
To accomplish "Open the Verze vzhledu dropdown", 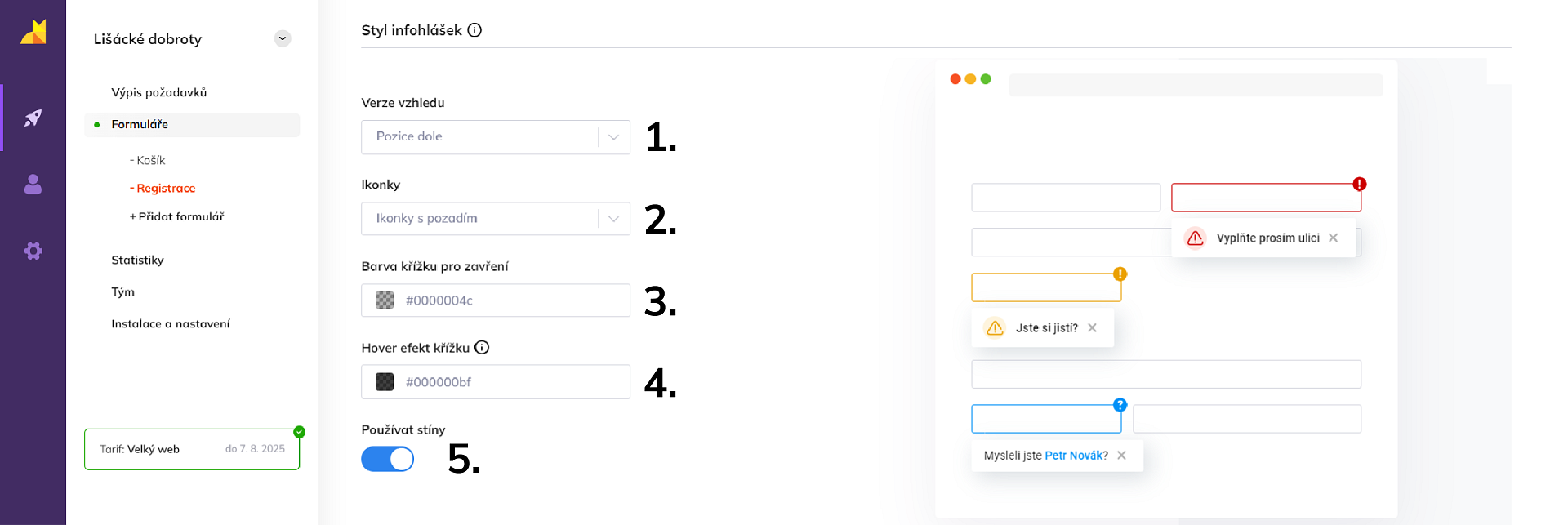I will pos(495,137).
